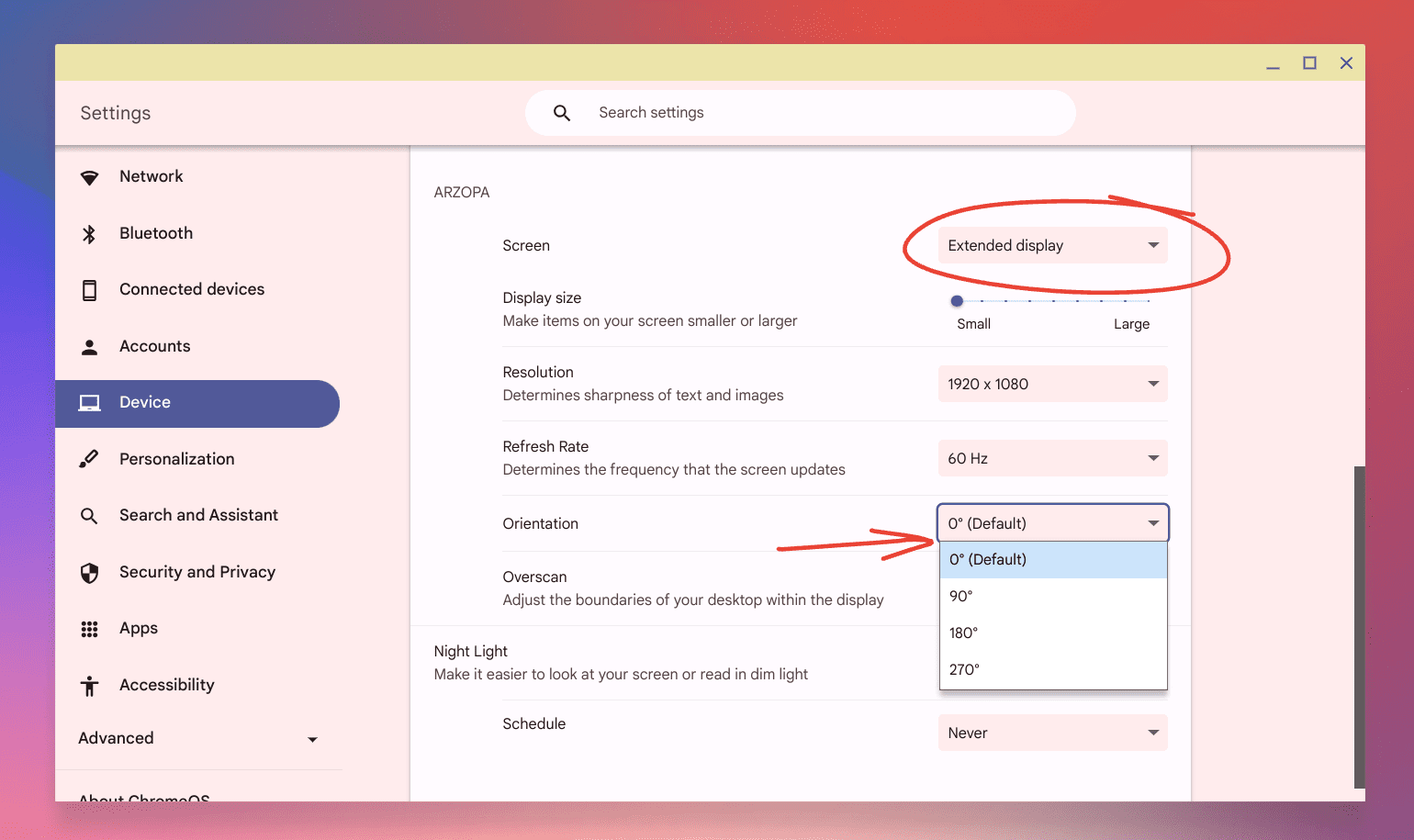Click the Display size slider handle

tap(957, 301)
